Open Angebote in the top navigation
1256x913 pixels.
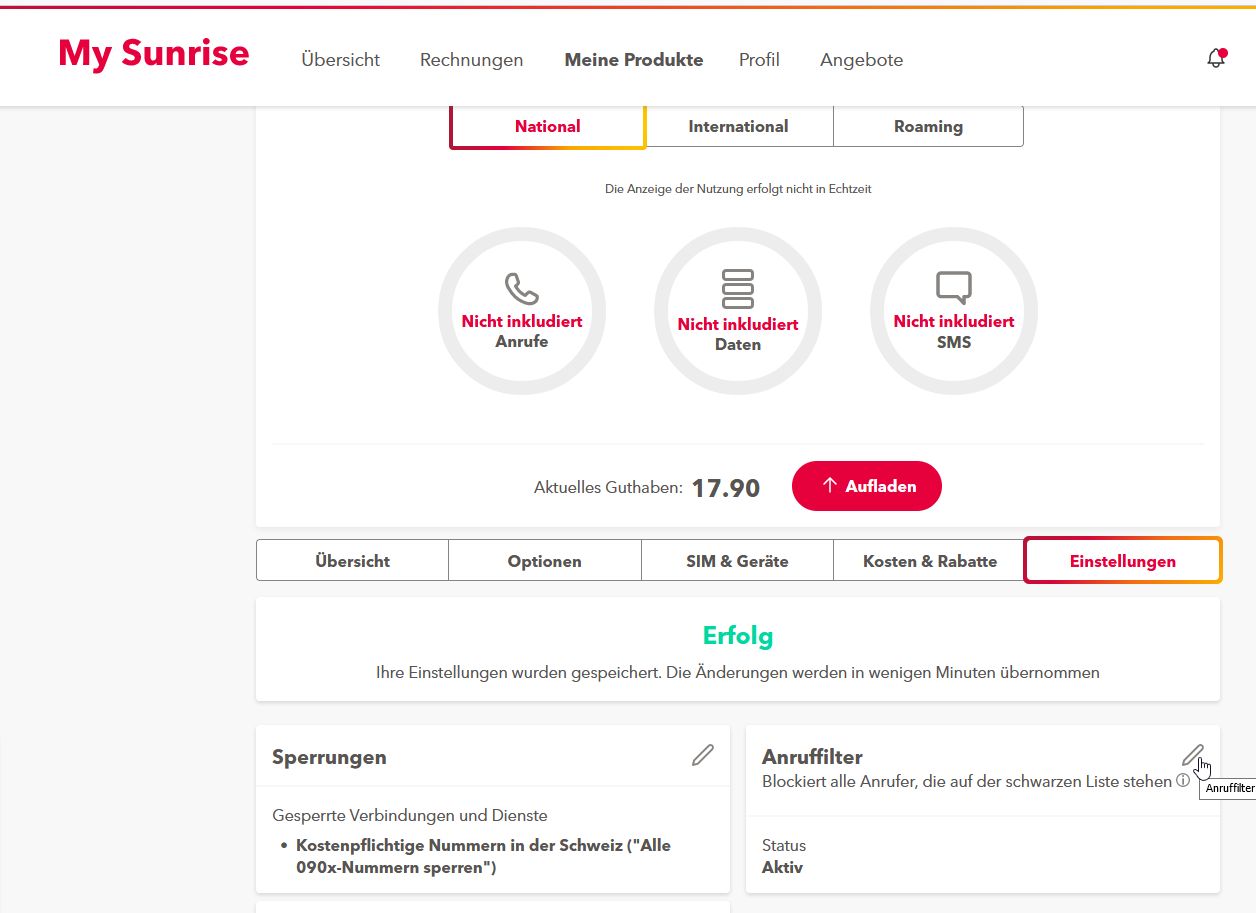click(x=861, y=60)
